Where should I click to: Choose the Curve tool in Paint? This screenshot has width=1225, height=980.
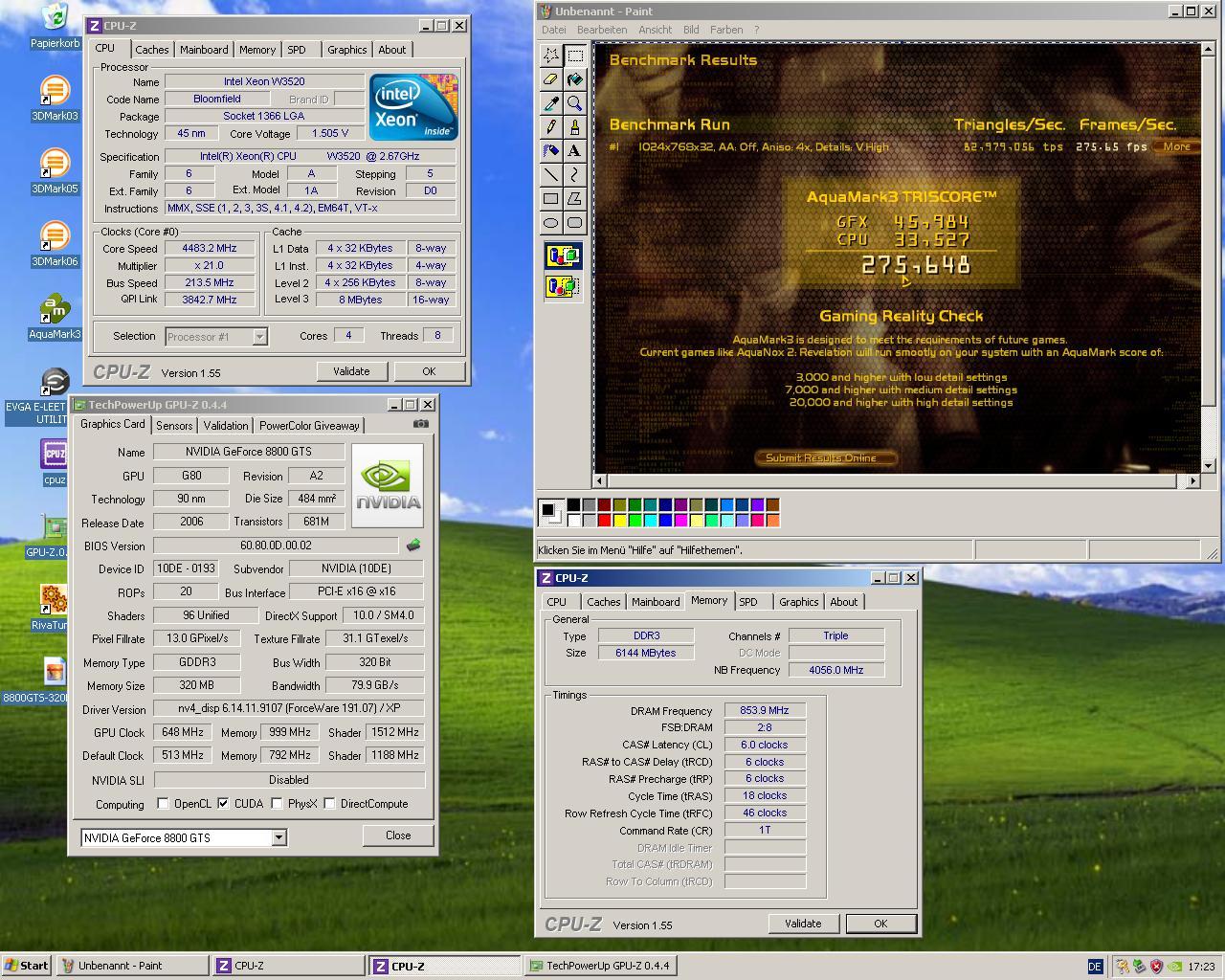[574, 174]
